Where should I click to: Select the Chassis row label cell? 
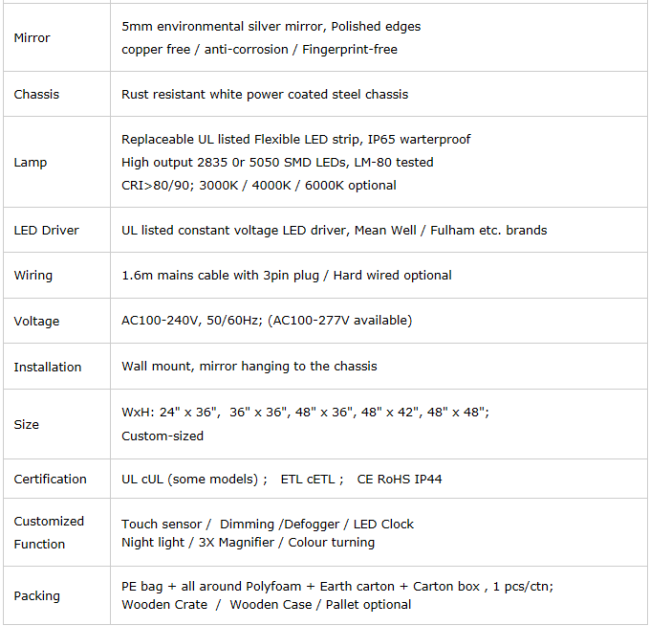(x=36, y=94)
